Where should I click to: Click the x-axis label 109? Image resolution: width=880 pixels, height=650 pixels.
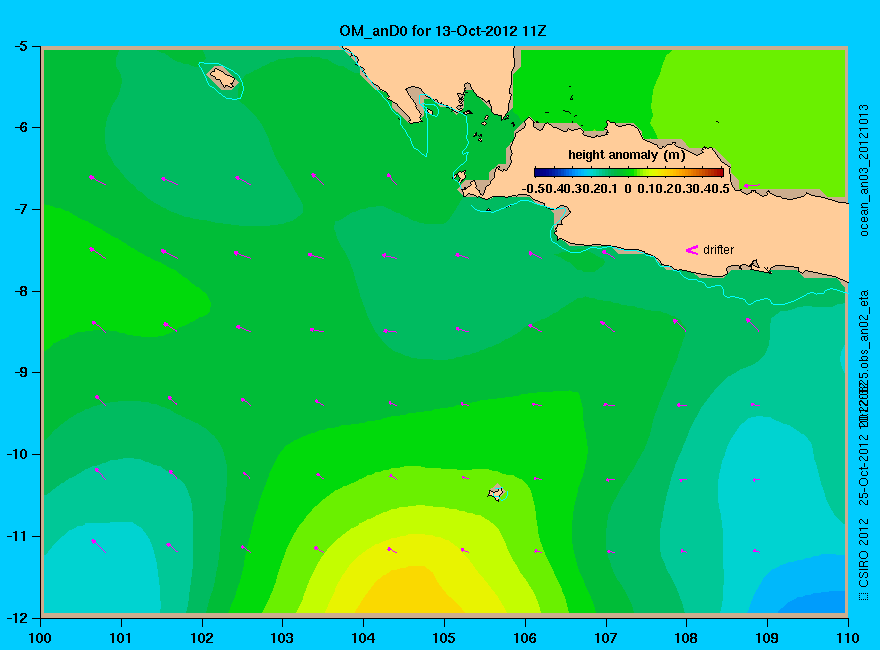coord(767,638)
